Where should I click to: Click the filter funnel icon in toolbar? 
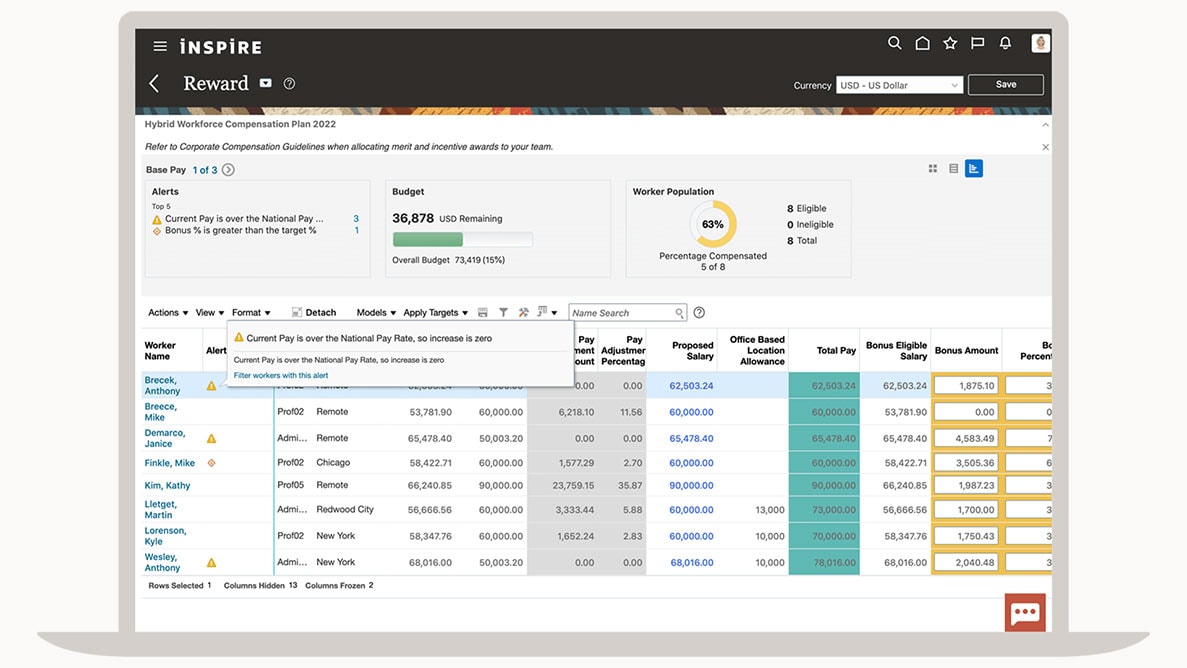point(503,313)
